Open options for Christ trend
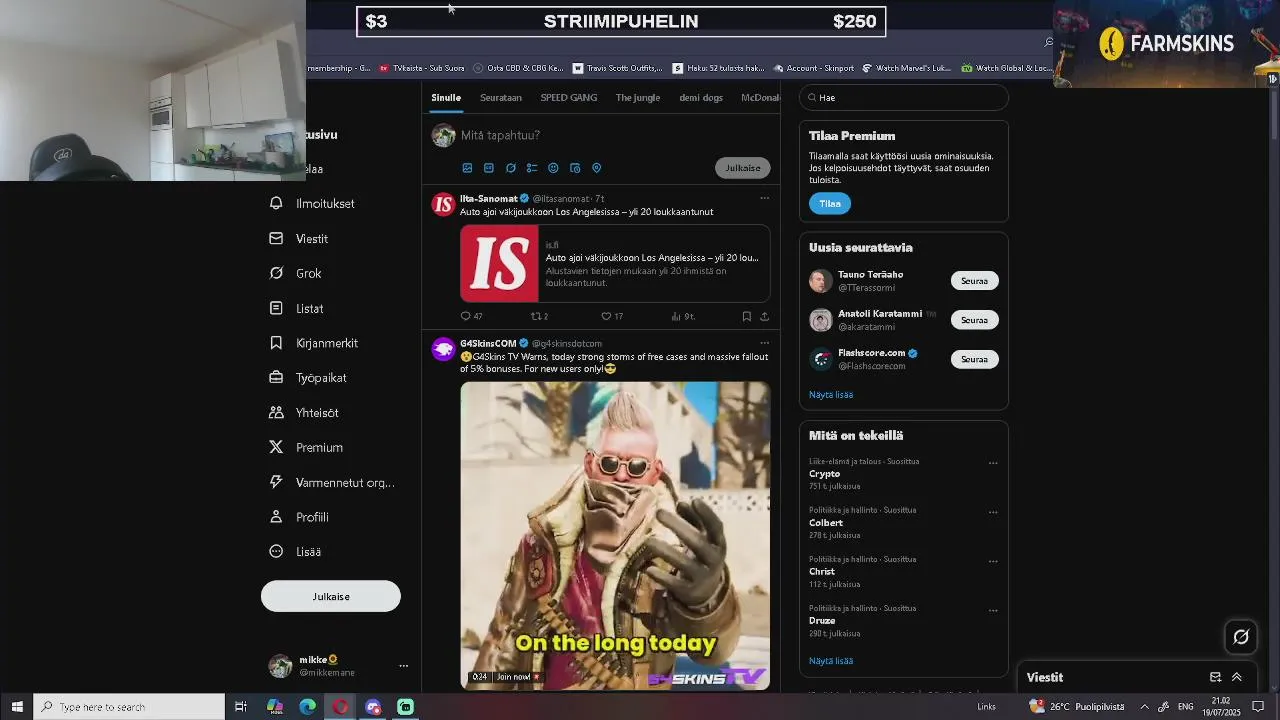The height and width of the screenshot is (720, 1280). [993, 561]
